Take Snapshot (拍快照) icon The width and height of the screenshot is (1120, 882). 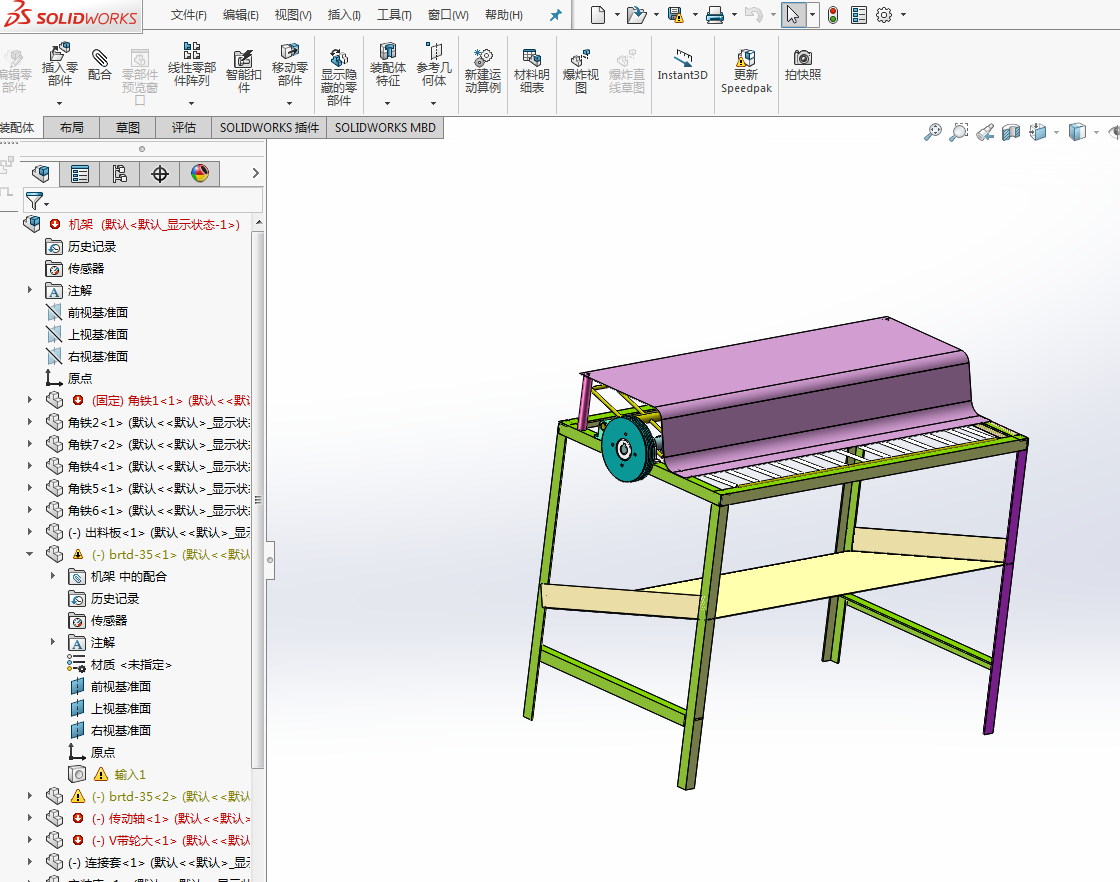coord(803,65)
